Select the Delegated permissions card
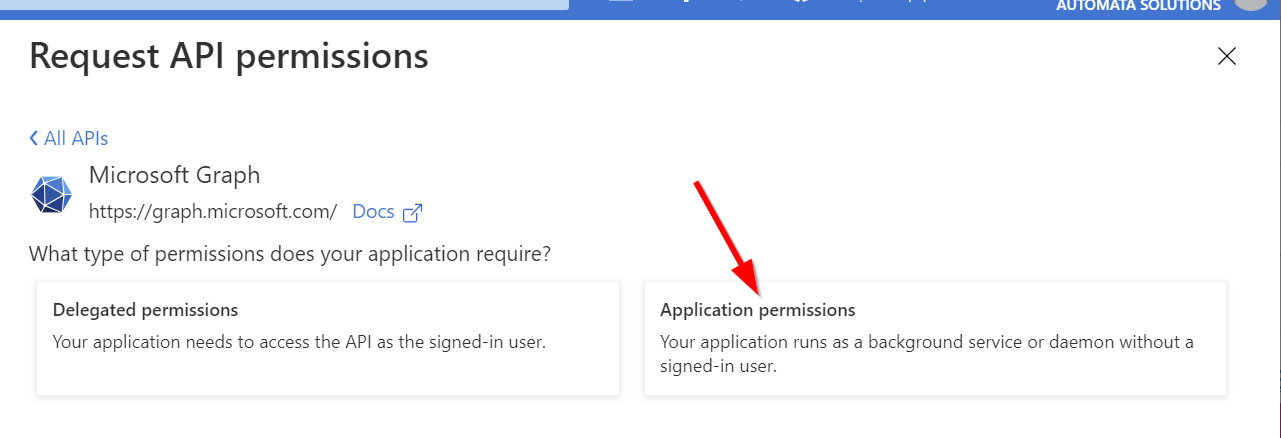The image size is (1281, 438). [327, 338]
